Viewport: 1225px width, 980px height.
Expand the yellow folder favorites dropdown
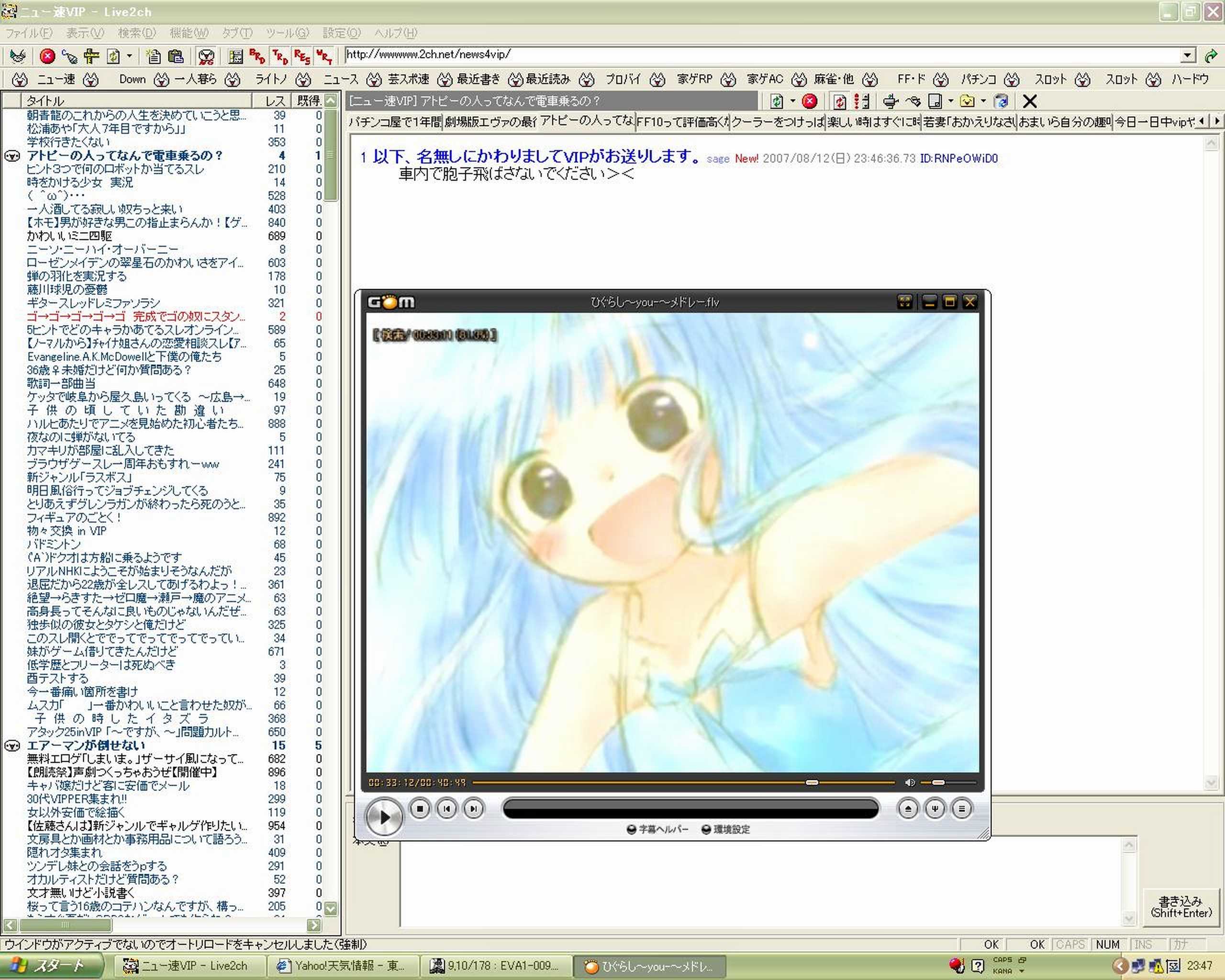(x=983, y=101)
